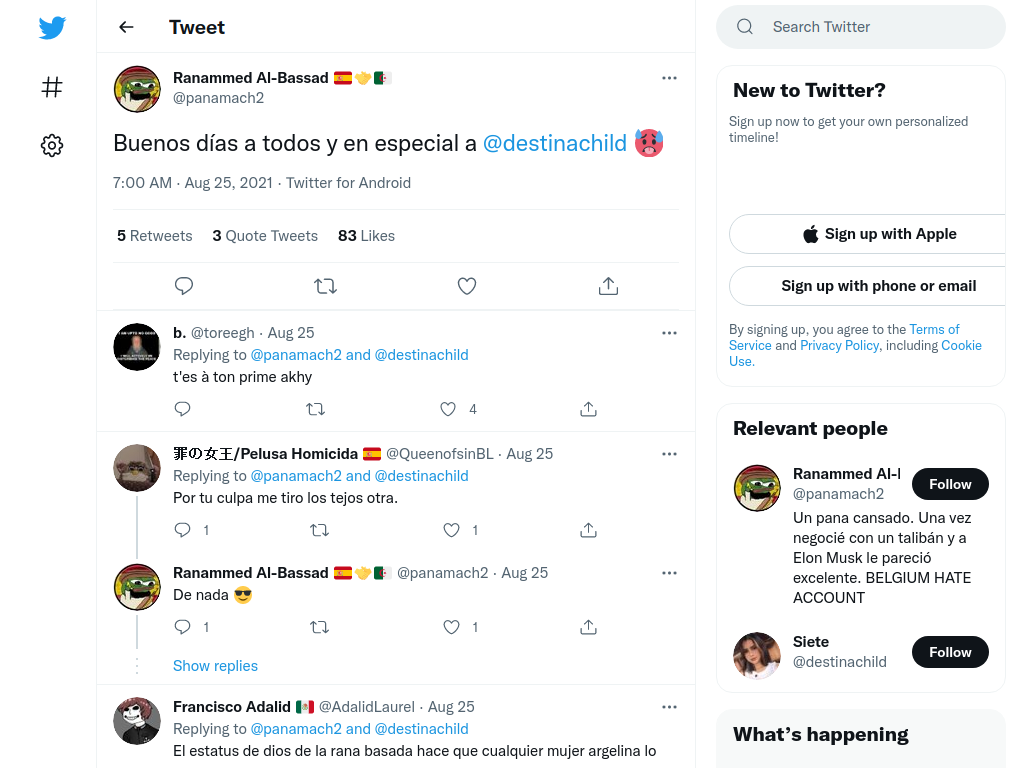1024x768 pixels.
Task: Like the 'De nada' reply
Action: (451, 627)
